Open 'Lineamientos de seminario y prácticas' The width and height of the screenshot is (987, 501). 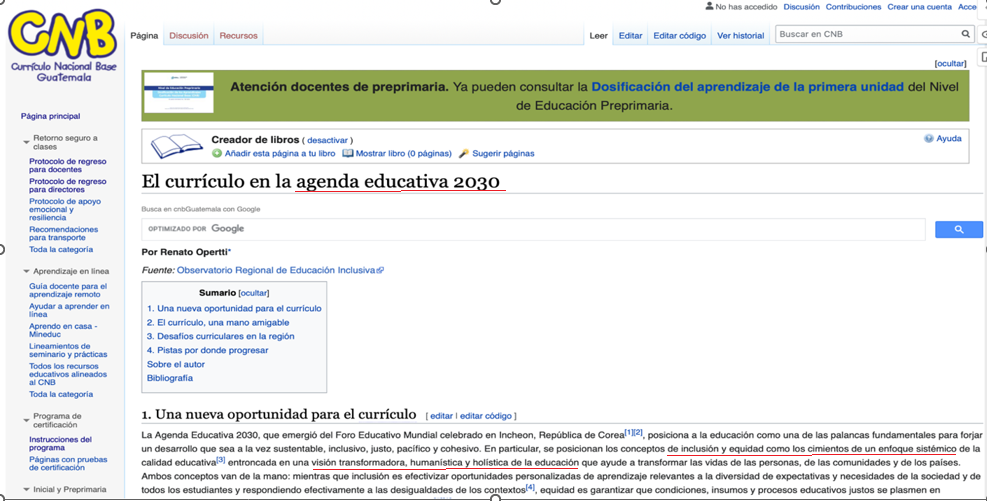click(68, 350)
